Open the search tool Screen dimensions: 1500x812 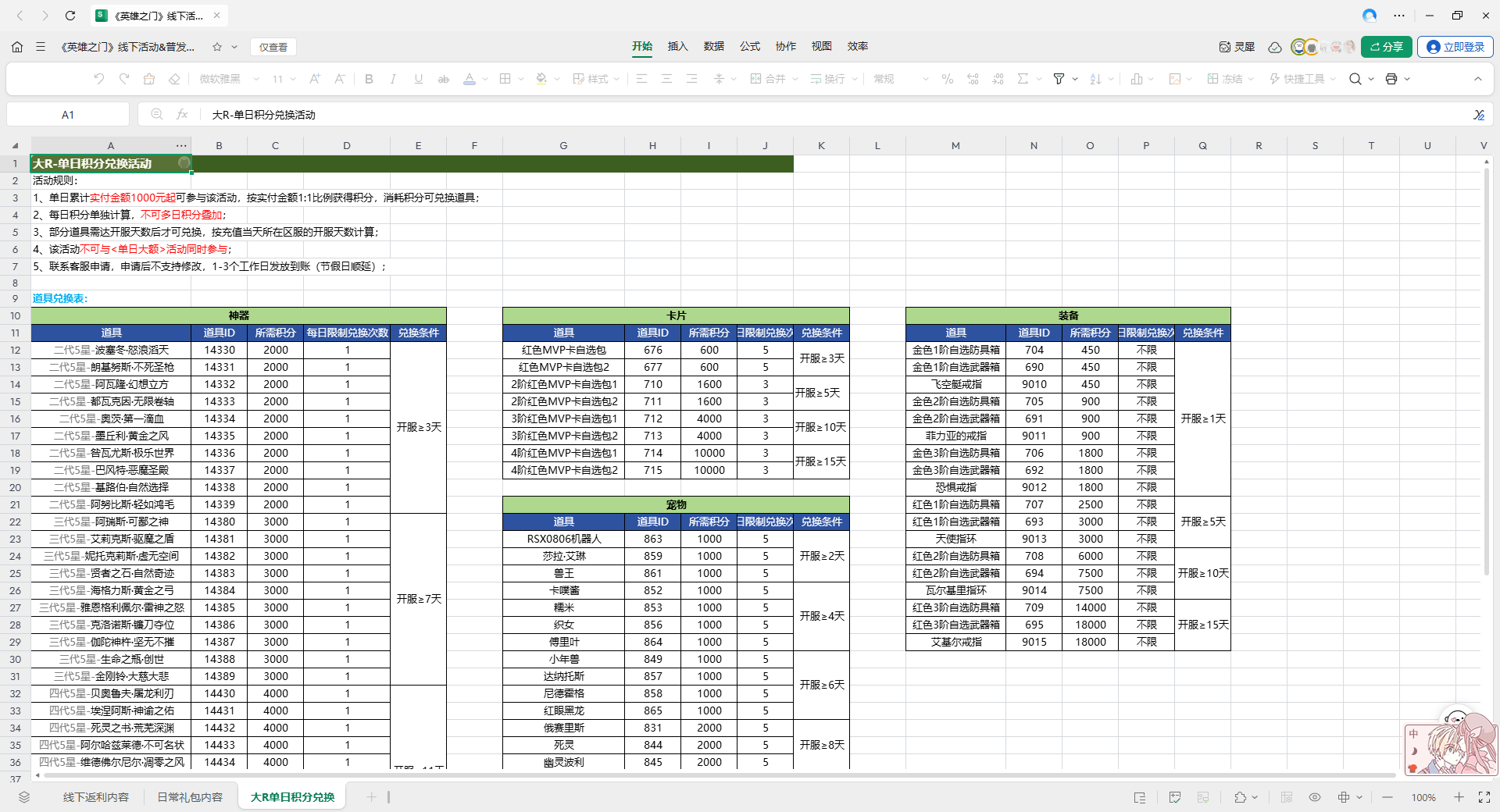click(x=1355, y=79)
